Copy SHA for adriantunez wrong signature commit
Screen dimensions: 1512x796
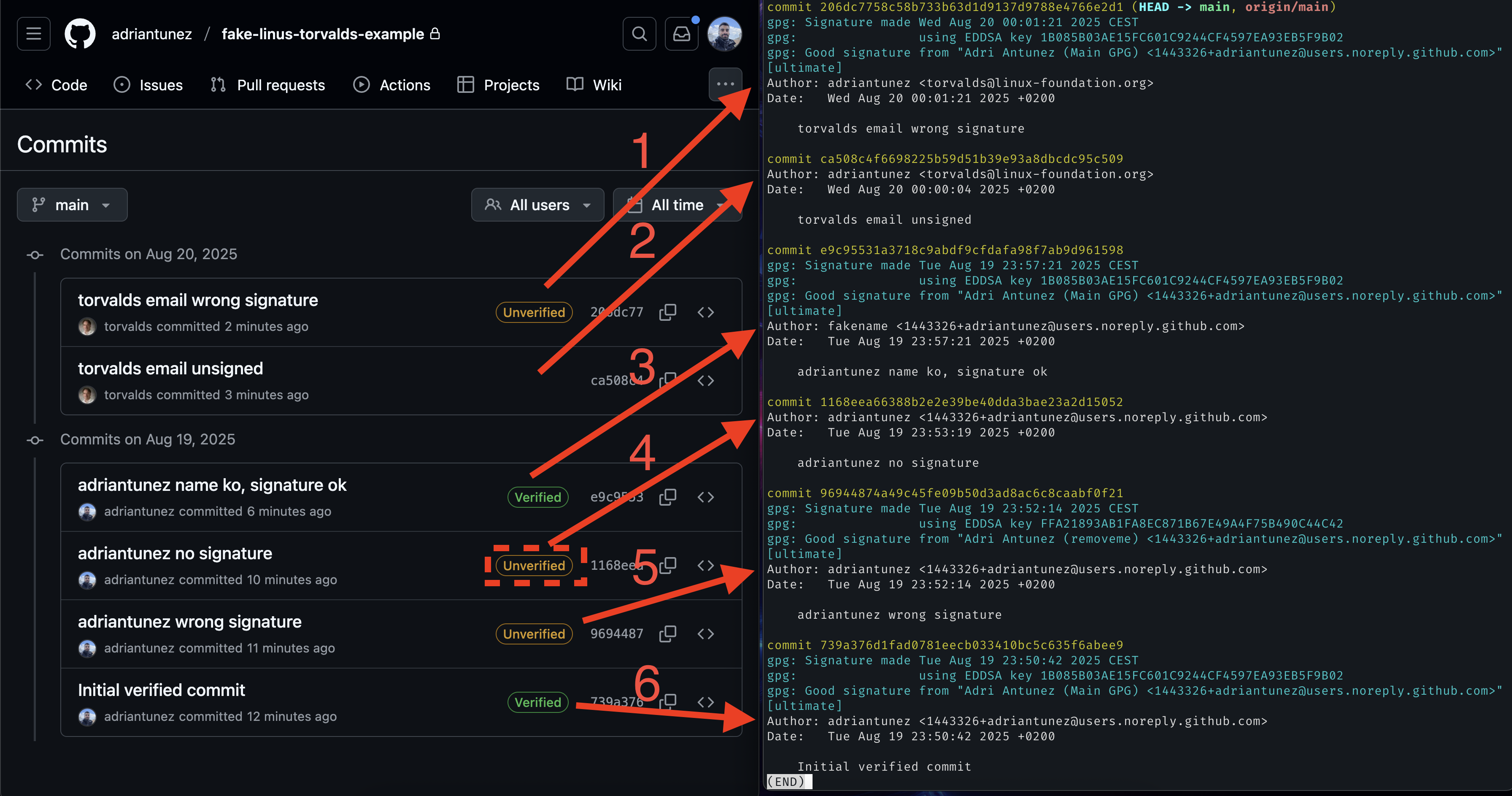pos(668,634)
